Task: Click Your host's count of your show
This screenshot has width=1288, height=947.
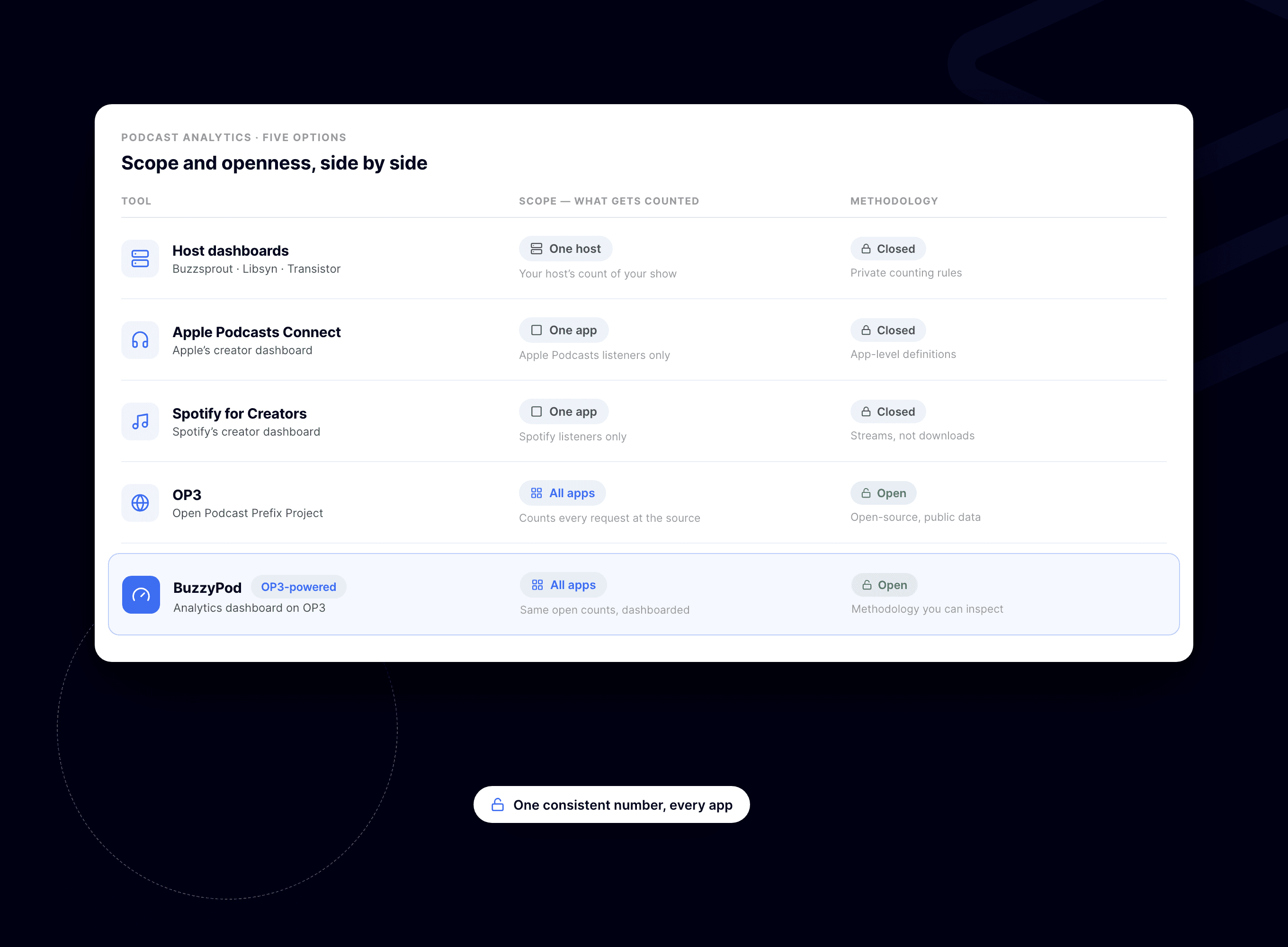Action: (598, 273)
